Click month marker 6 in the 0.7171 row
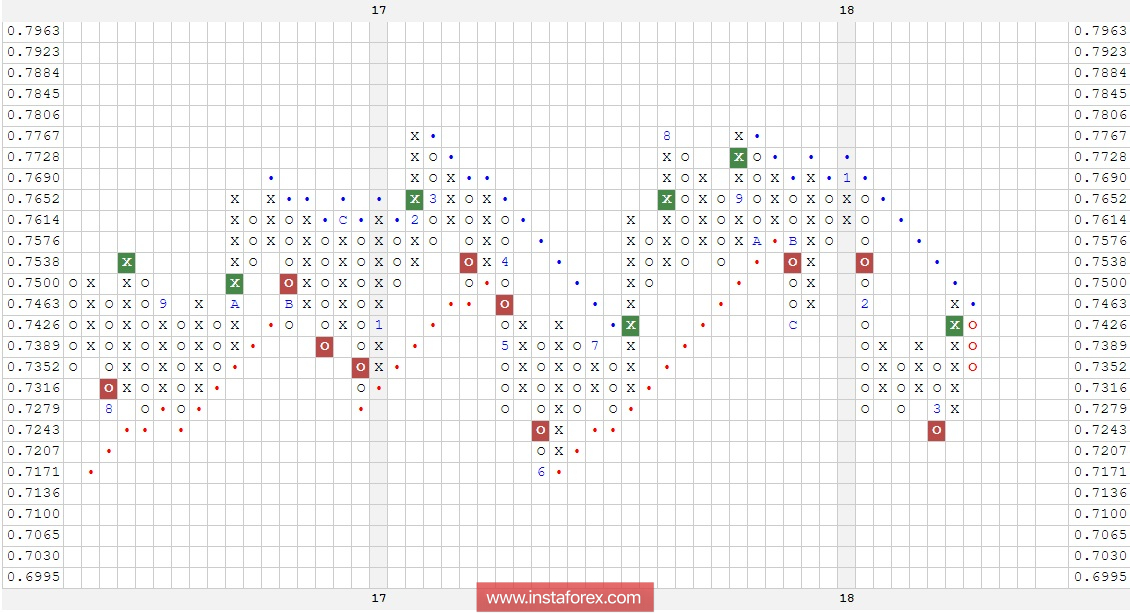Viewport: 1130px width, 613px height. (x=541, y=472)
